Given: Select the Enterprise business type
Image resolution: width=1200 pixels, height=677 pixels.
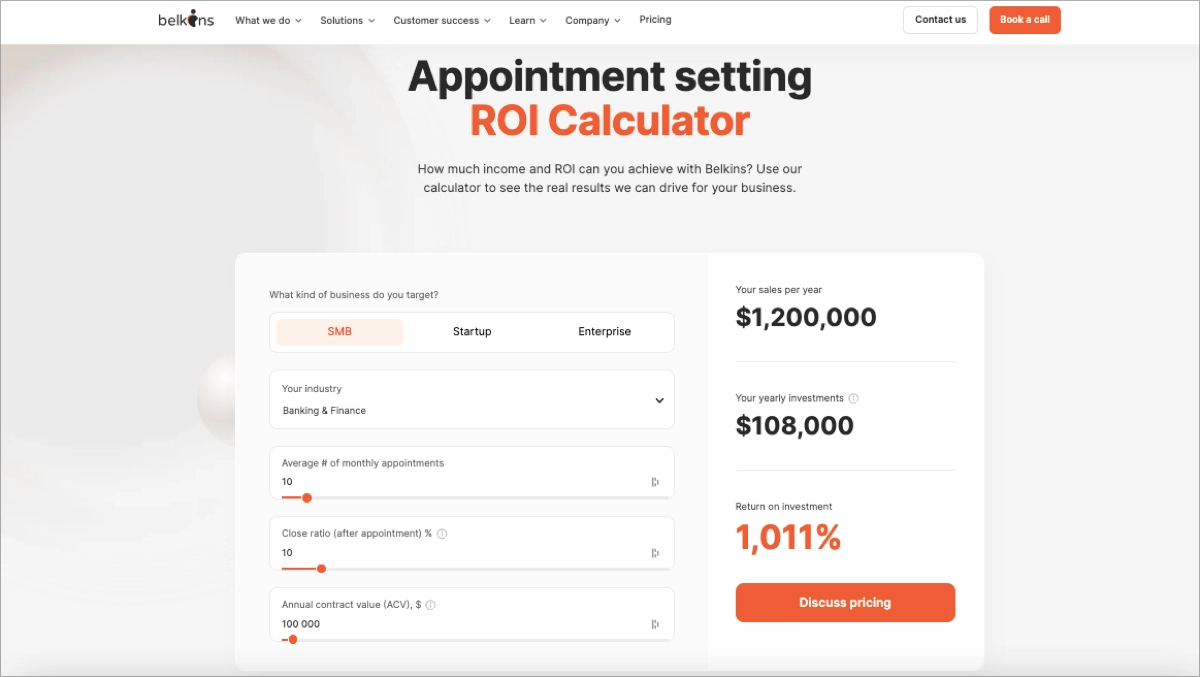Looking at the screenshot, I should [604, 331].
